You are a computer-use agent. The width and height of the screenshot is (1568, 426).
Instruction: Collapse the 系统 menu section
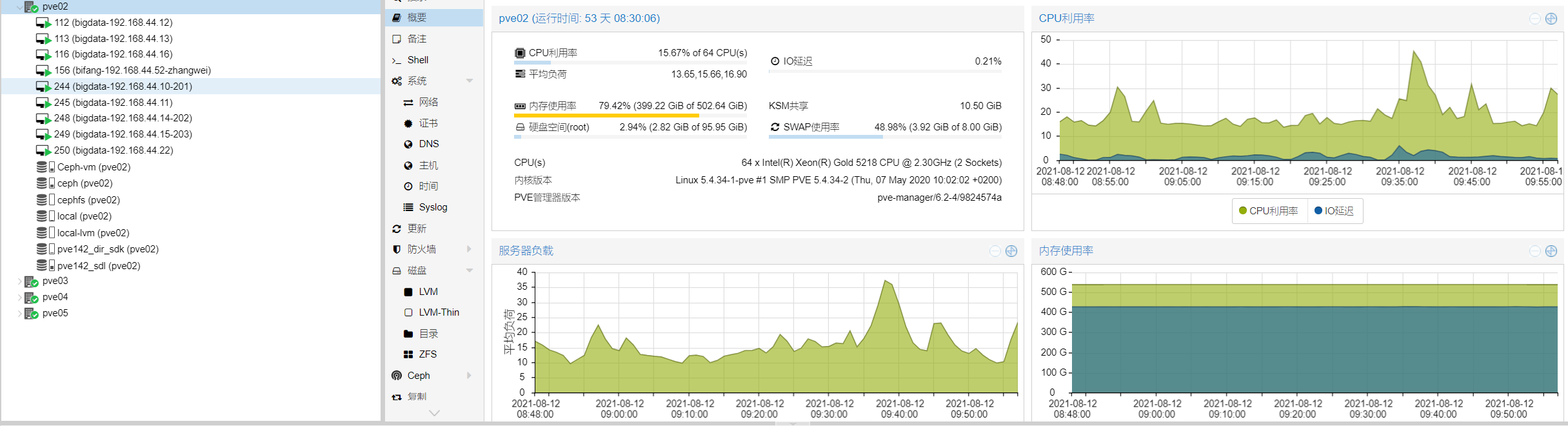coord(470,81)
